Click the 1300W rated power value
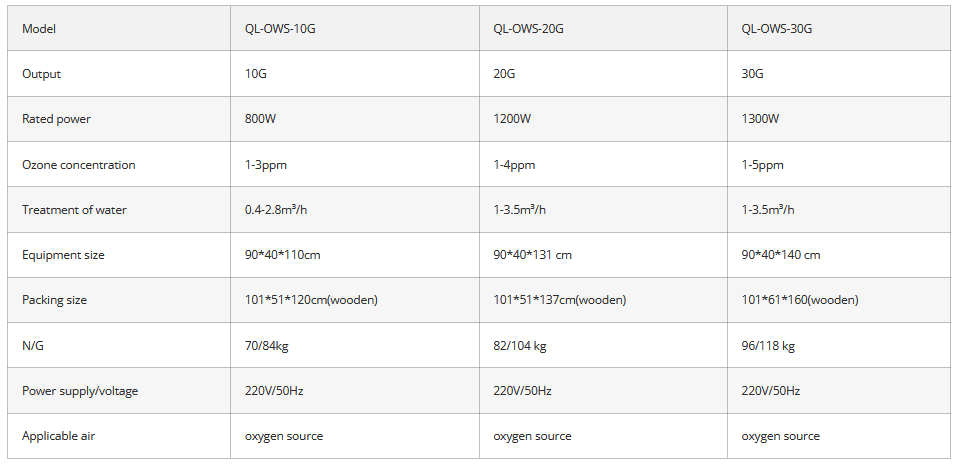 [760, 119]
